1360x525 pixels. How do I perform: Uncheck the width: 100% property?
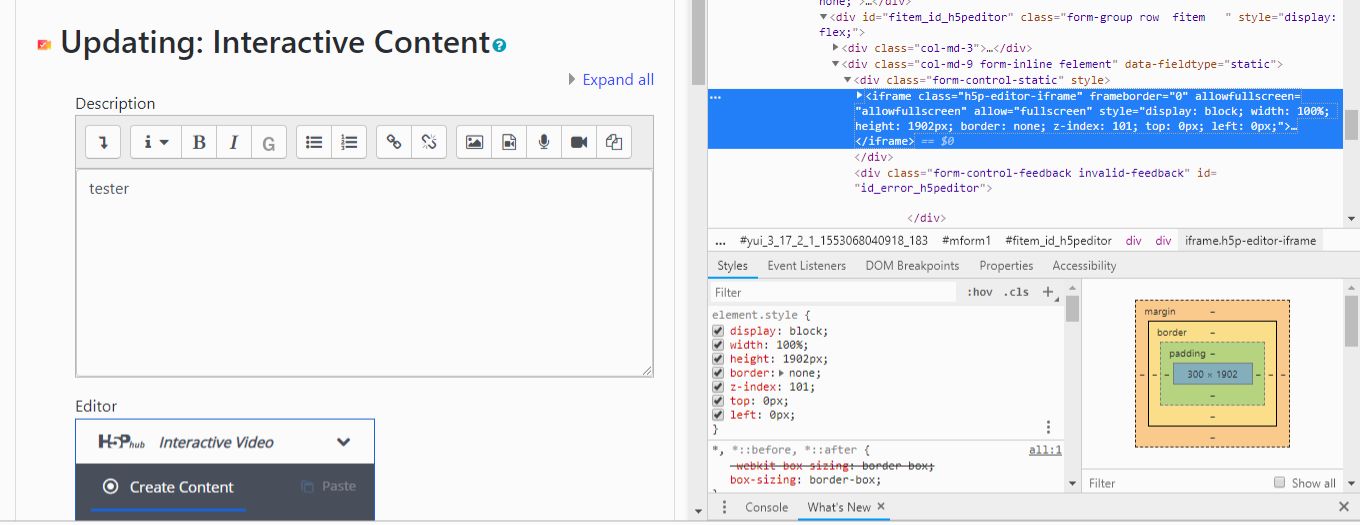coord(718,345)
